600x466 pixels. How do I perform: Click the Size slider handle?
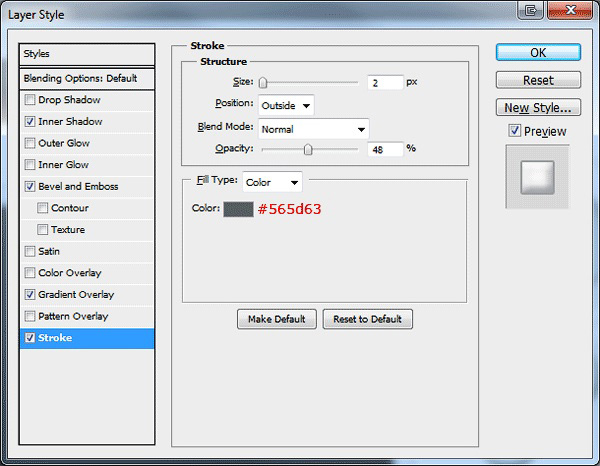pos(263,82)
